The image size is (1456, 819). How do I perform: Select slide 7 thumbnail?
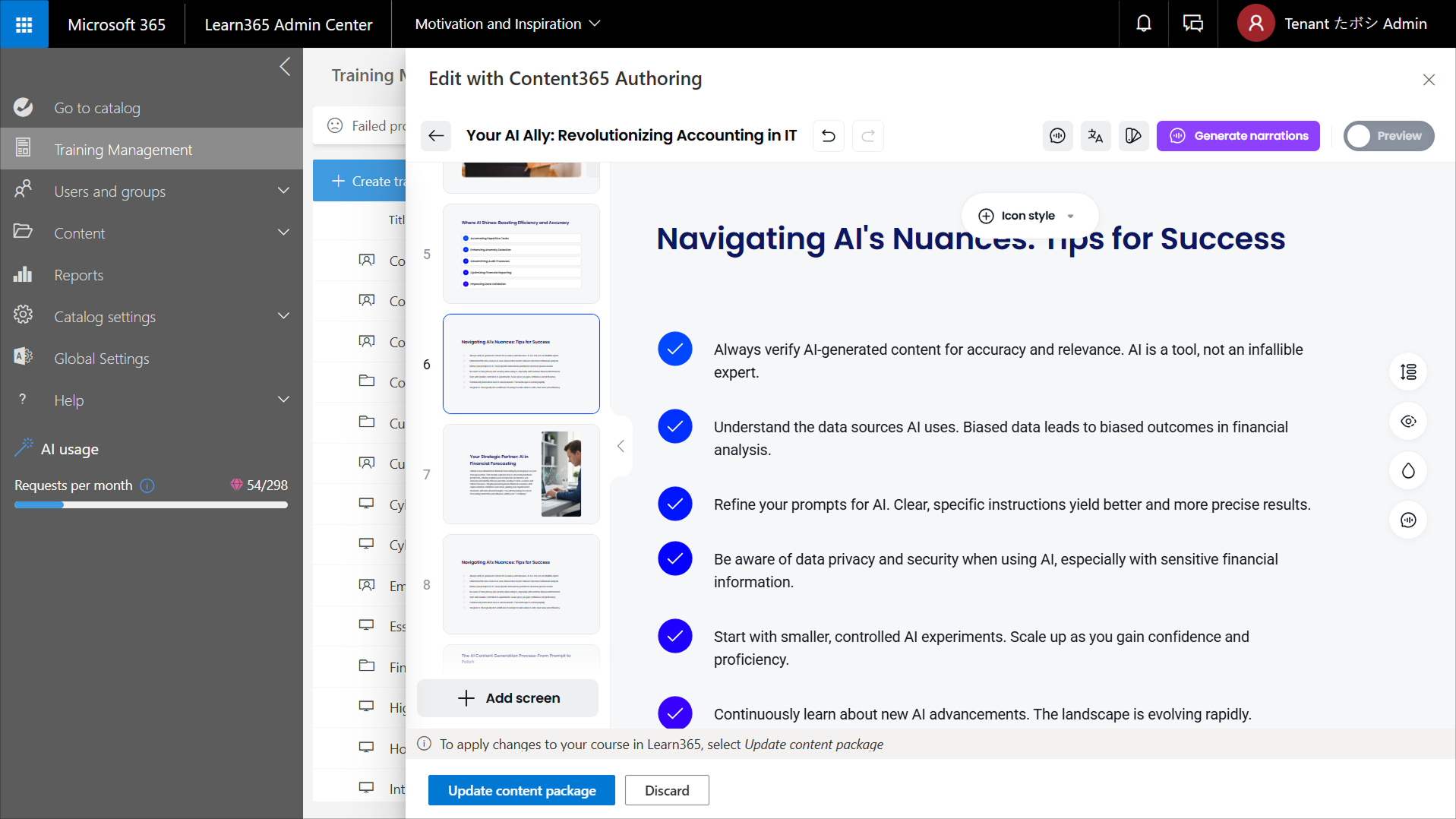click(521, 474)
